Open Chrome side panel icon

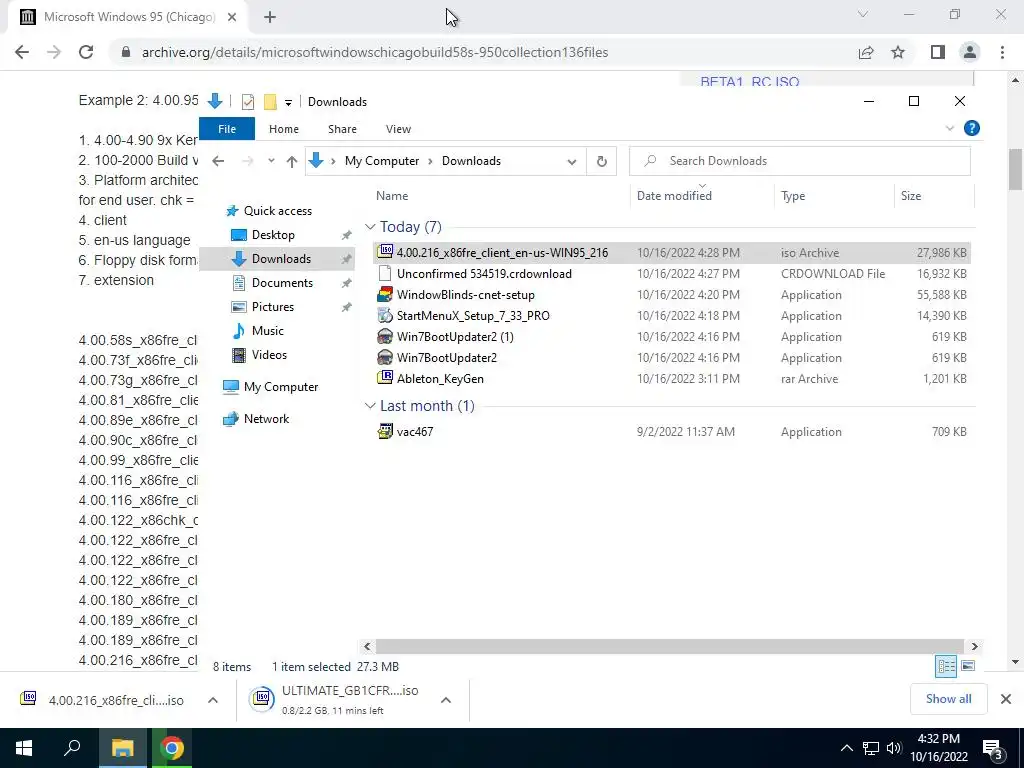coord(938,52)
